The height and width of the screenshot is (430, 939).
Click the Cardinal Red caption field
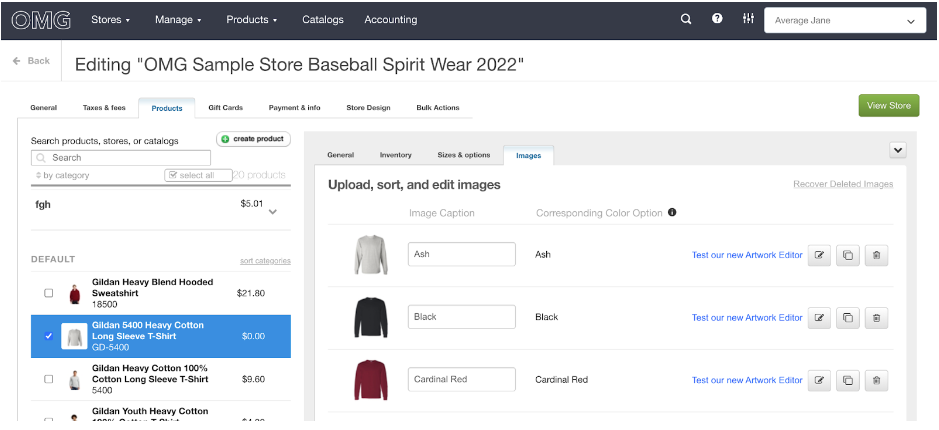point(462,379)
